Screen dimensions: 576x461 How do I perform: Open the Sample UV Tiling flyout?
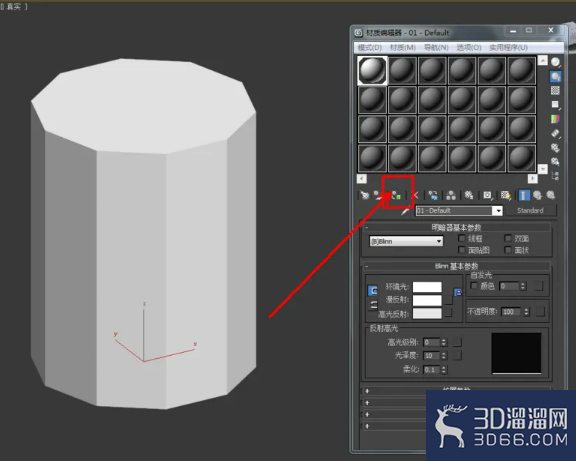[555, 105]
